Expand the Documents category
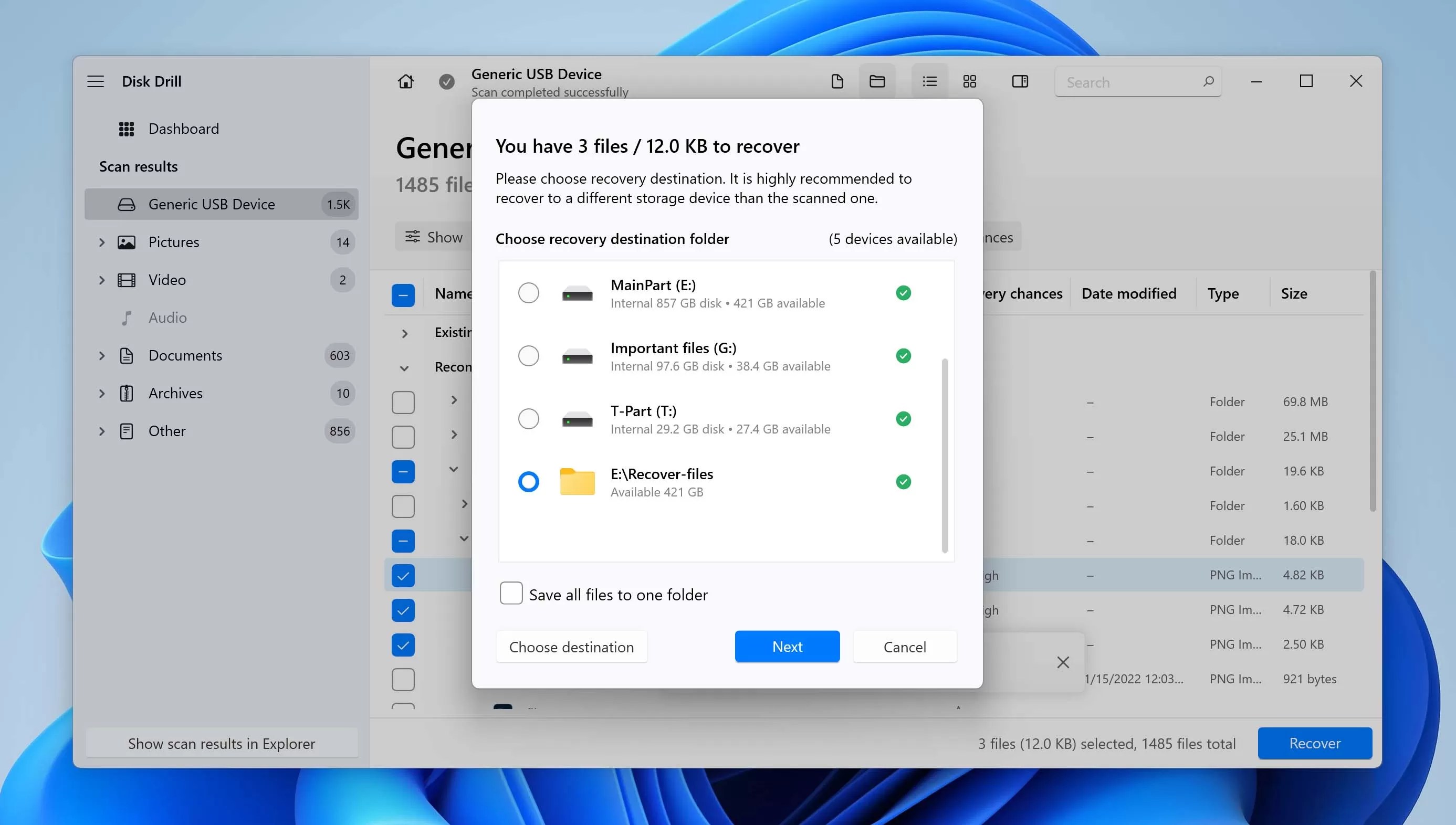This screenshot has height=825, width=1456. click(102, 356)
